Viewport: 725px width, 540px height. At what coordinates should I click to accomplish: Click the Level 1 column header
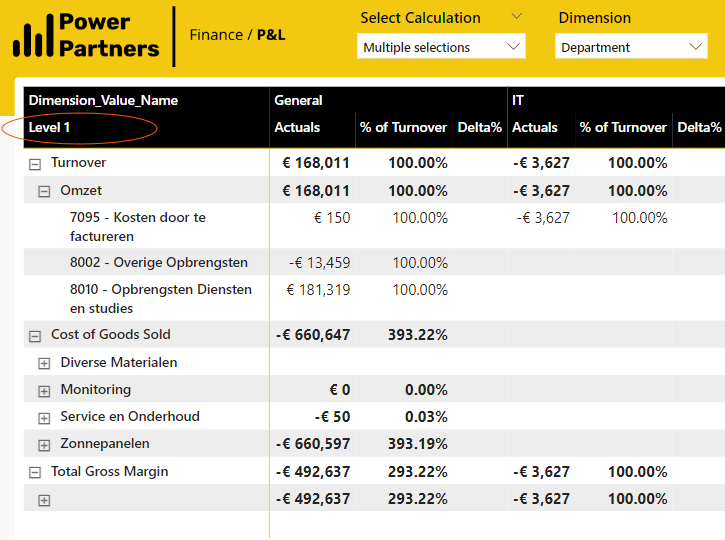click(x=49, y=128)
